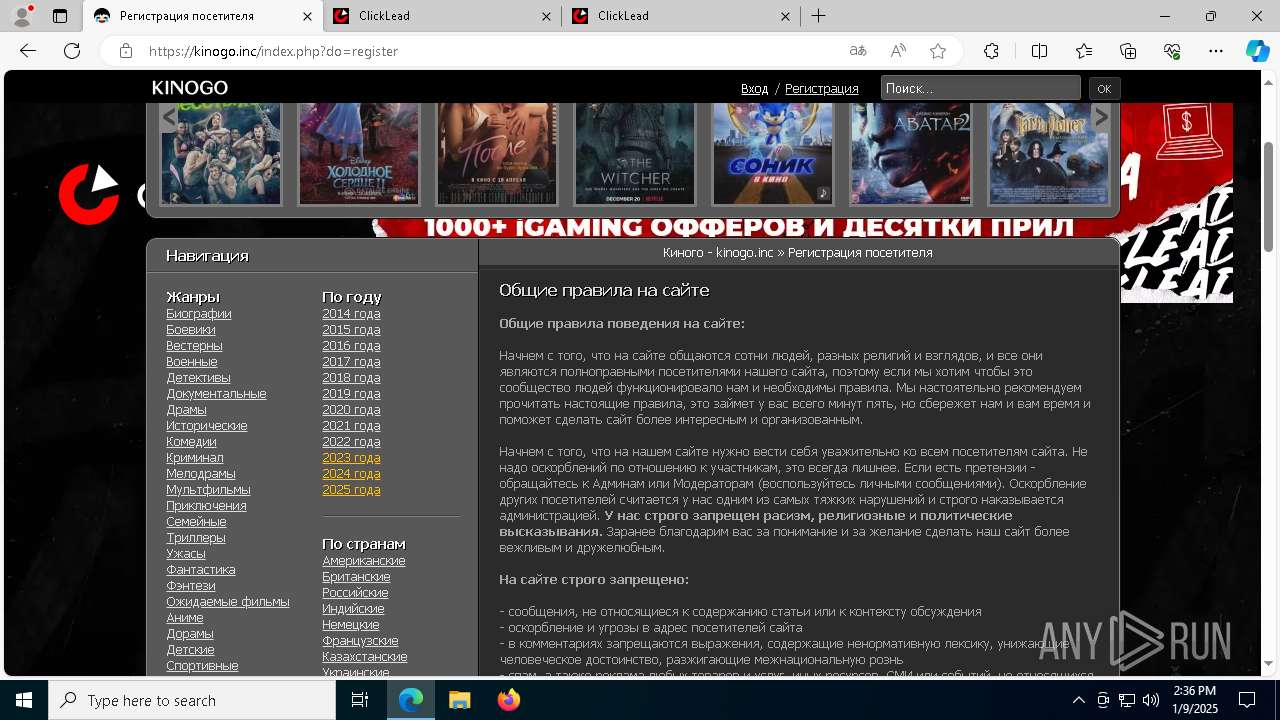The height and width of the screenshot is (720, 1280).
Task: Open the volume speaker tray icon
Action: click(1151, 700)
